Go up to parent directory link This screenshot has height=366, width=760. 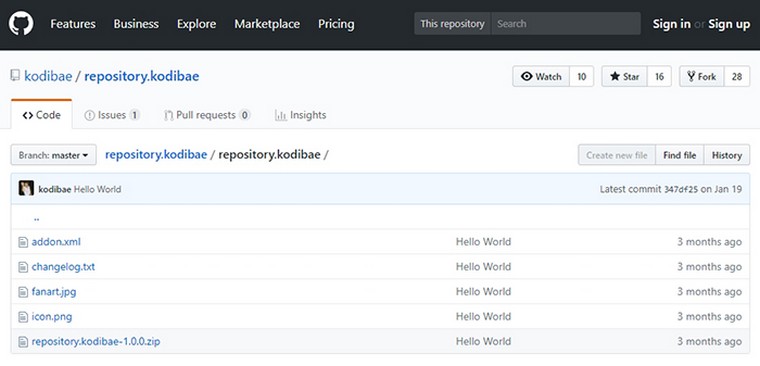pyautogui.click(x=36, y=218)
